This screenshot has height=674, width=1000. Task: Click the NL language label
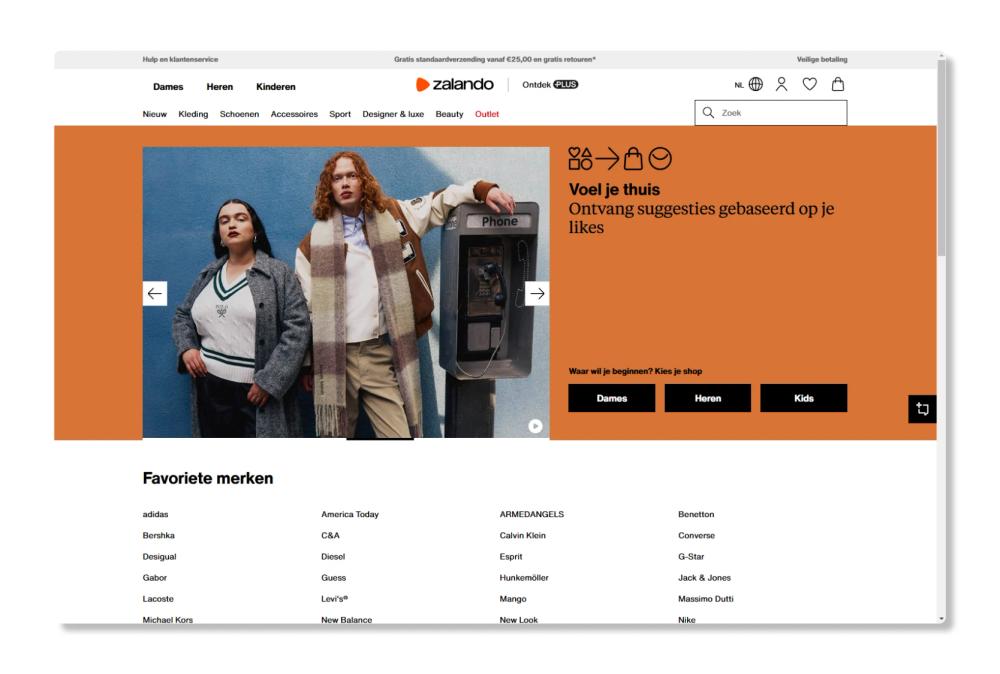[x=739, y=85]
